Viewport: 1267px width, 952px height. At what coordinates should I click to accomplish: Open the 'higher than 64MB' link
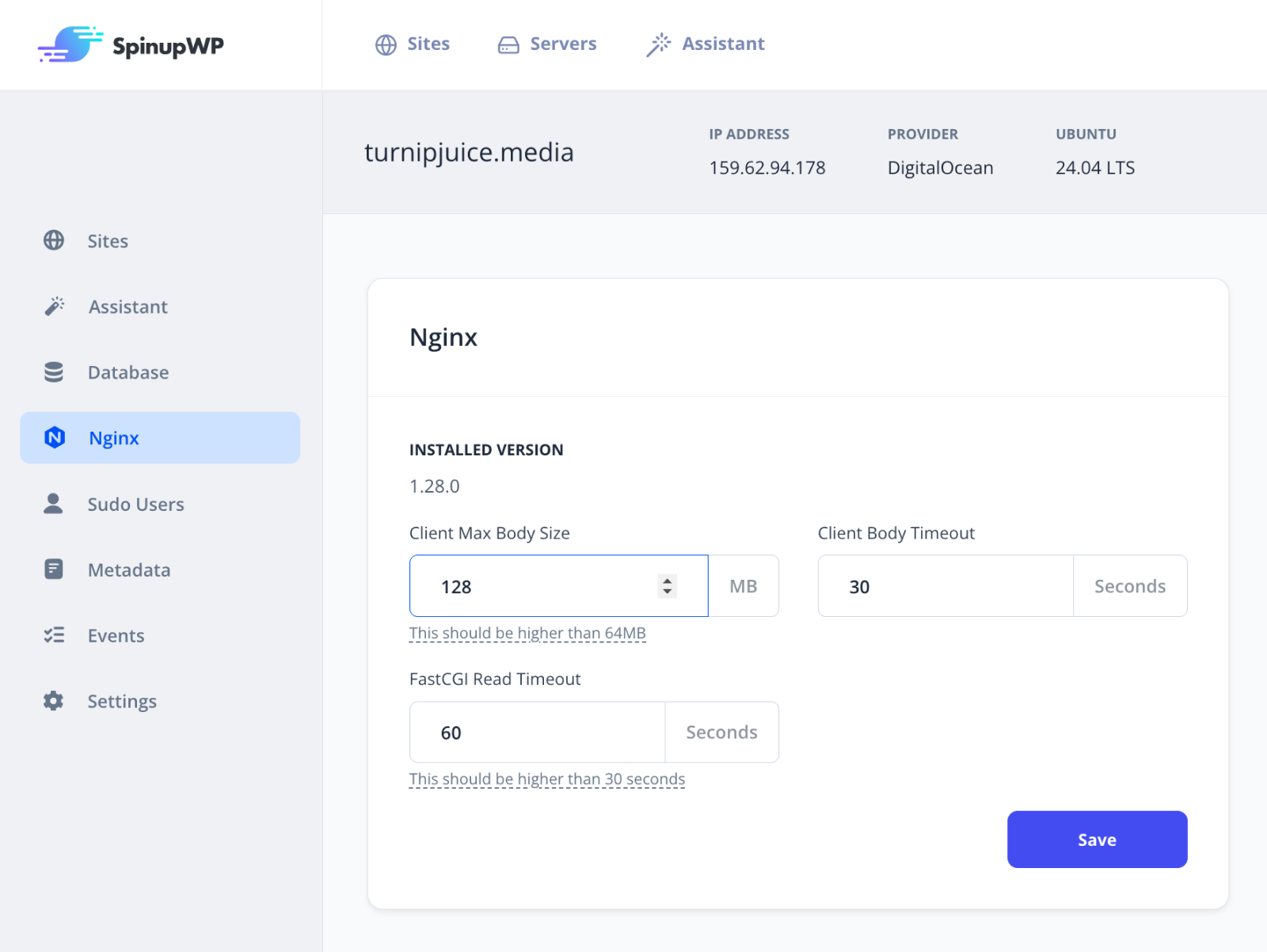527,633
